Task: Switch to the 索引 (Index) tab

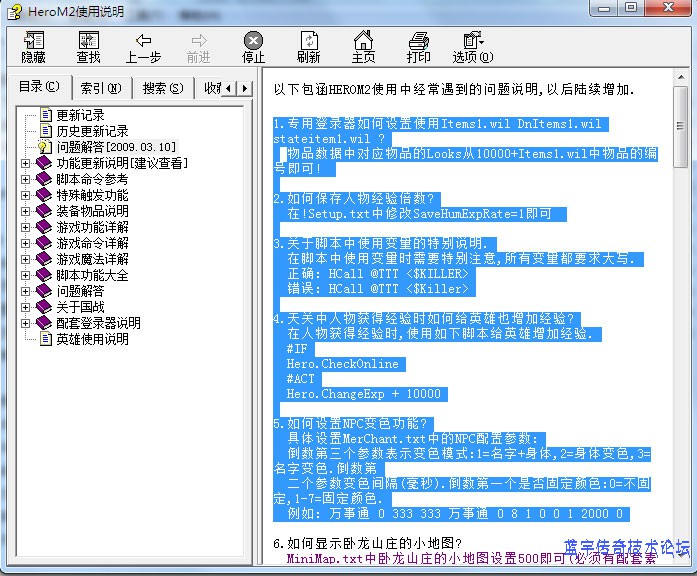Action: click(x=101, y=88)
